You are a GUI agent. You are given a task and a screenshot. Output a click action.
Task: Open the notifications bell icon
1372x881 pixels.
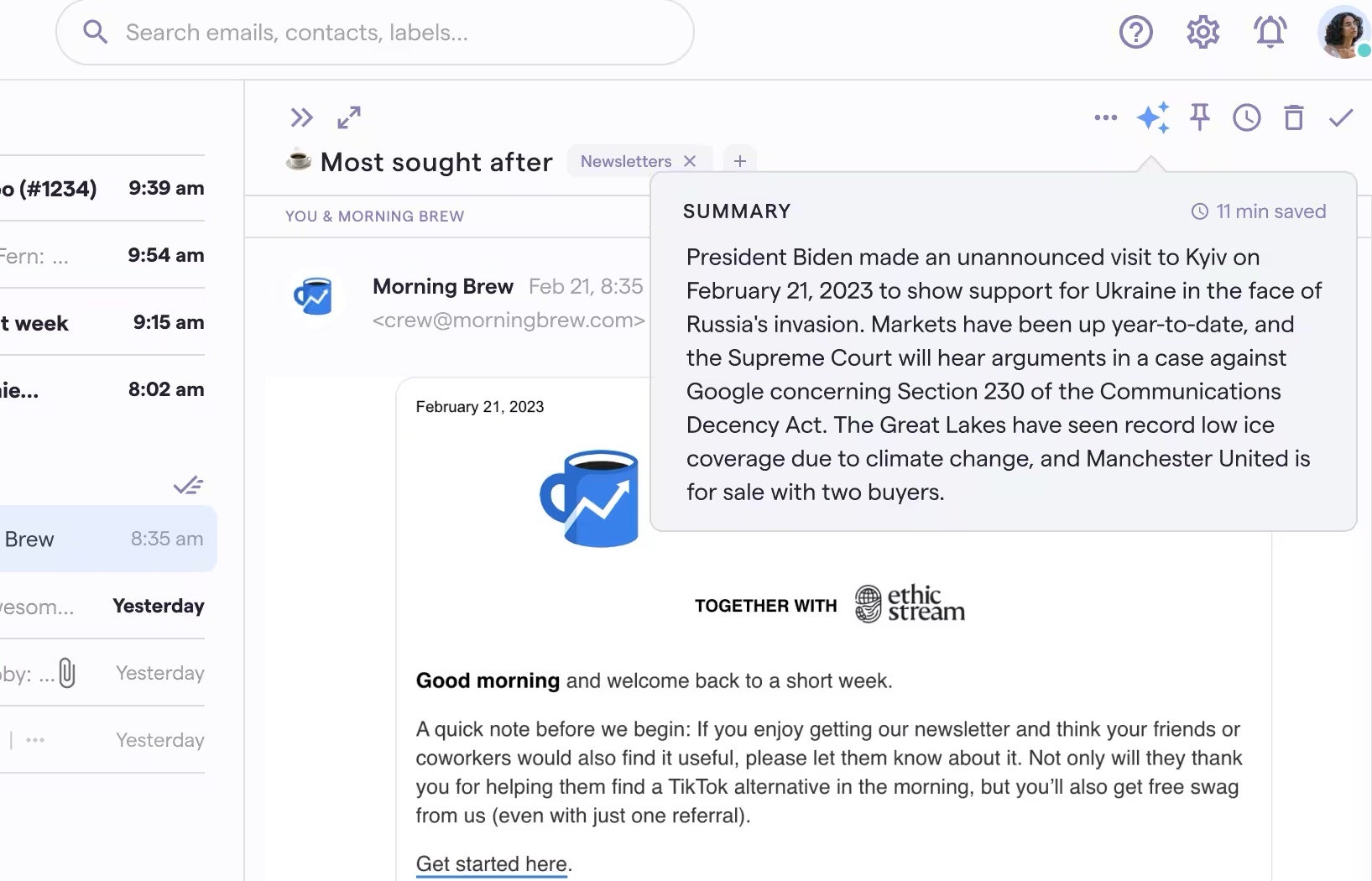tap(1270, 32)
